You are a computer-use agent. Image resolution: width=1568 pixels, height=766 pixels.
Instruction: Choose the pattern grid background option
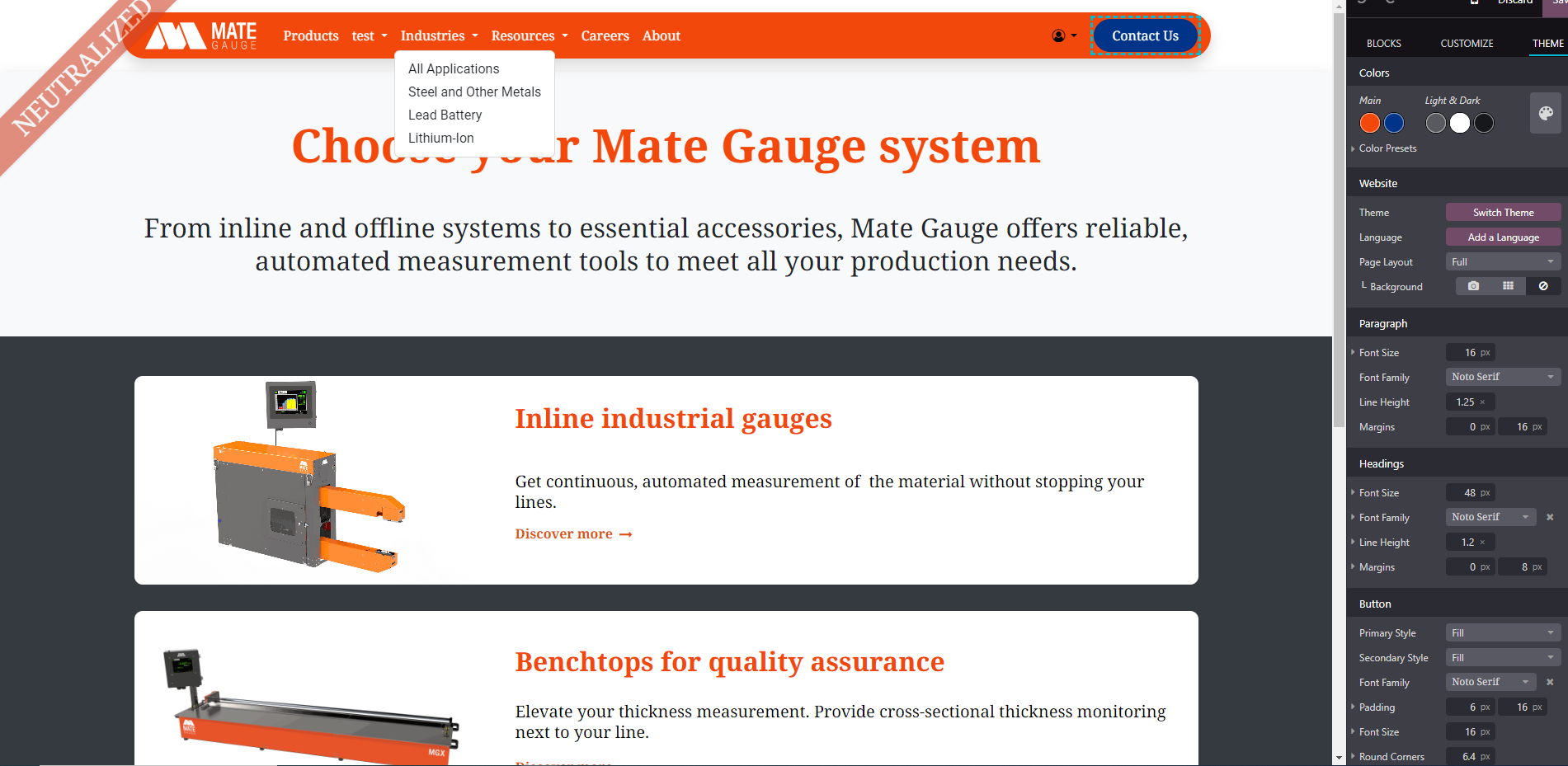[1508, 286]
